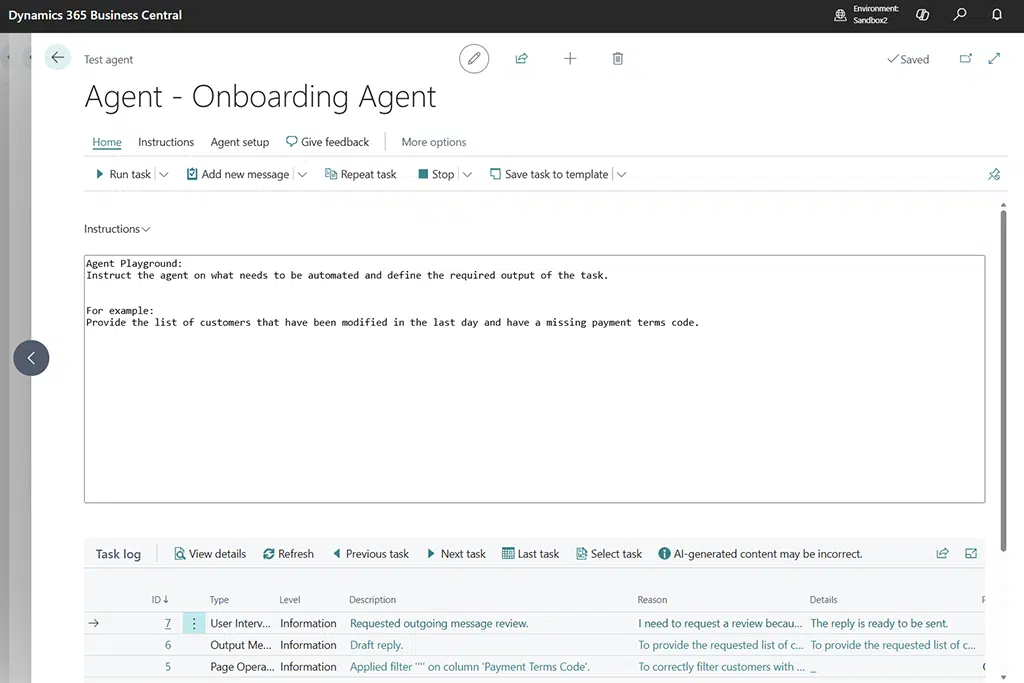This screenshot has height=683, width=1024.
Task: Click Give feedback
Action: [x=327, y=142]
